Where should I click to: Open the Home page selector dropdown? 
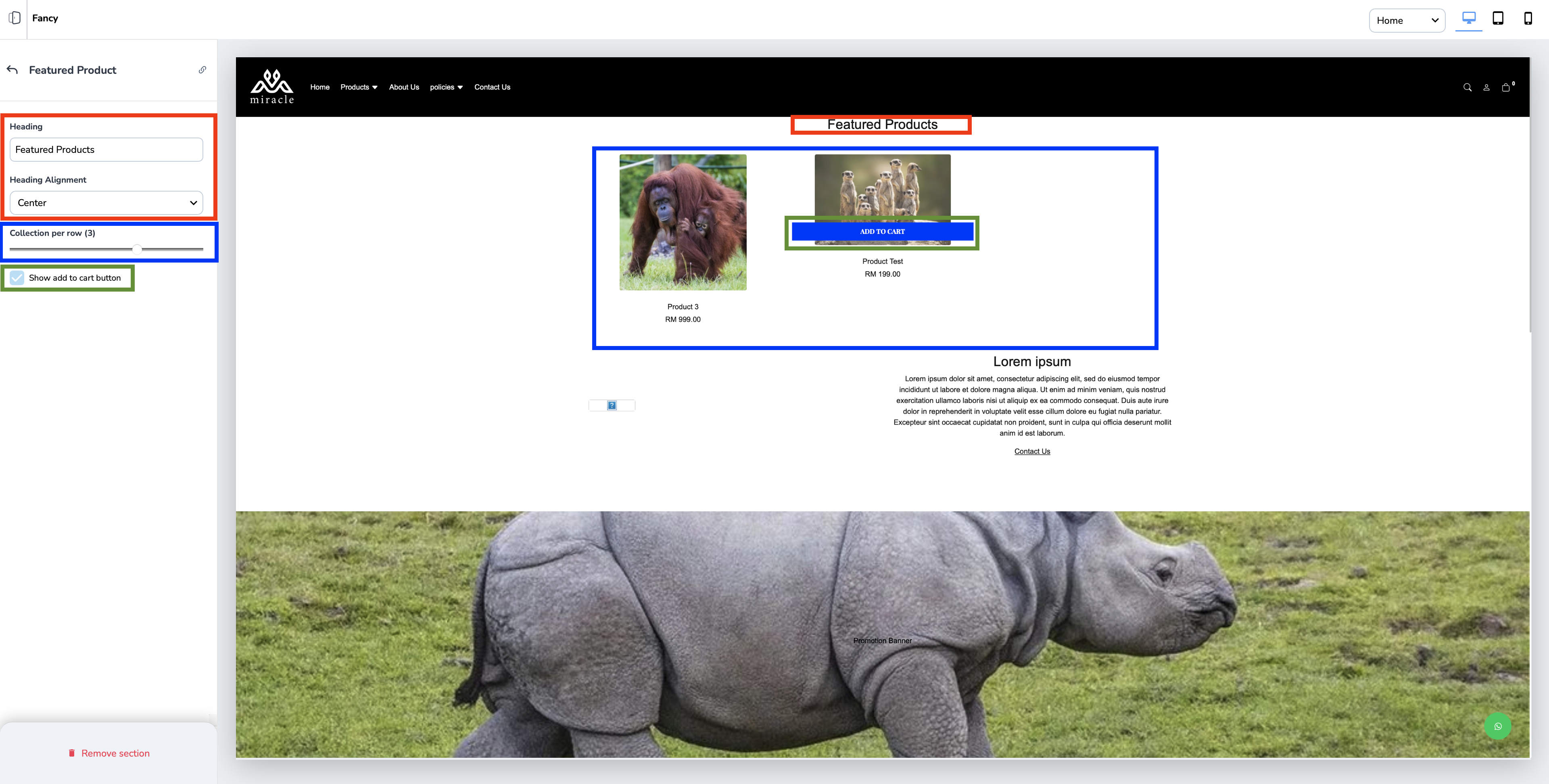coord(1407,21)
